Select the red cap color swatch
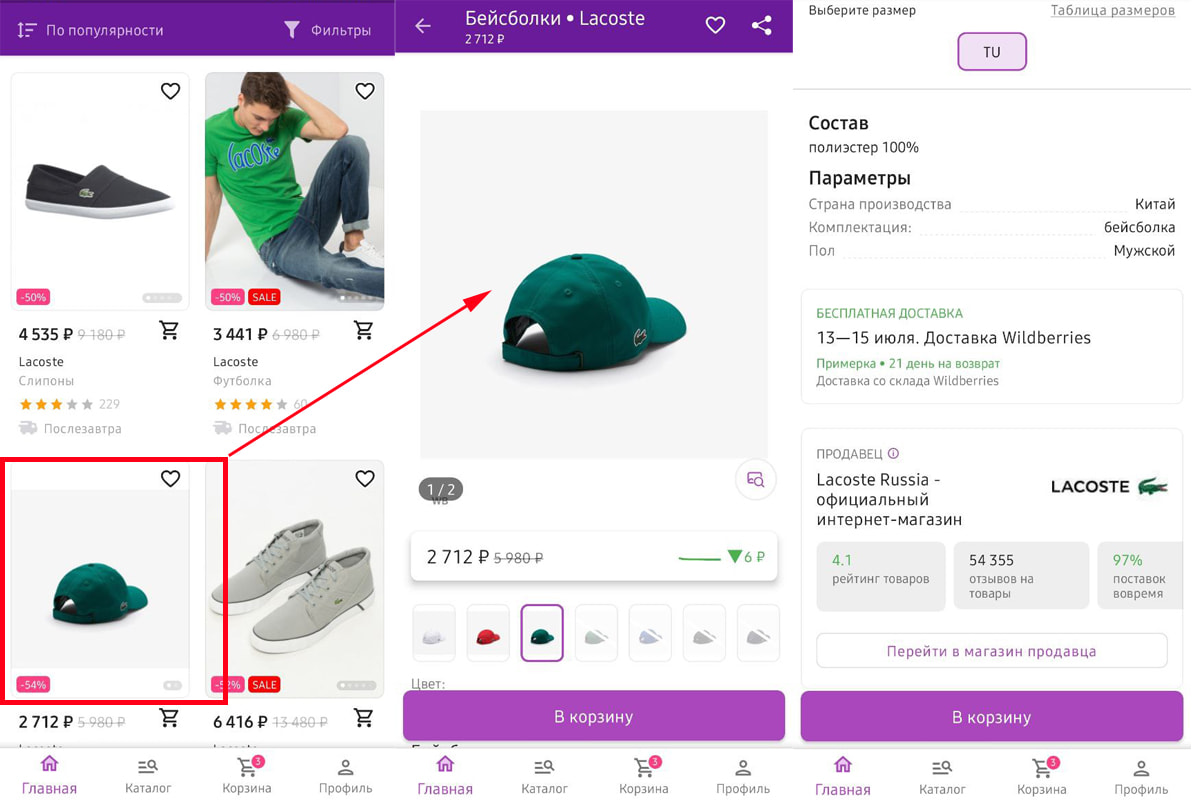The height and width of the screenshot is (800, 1200). click(488, 633)
